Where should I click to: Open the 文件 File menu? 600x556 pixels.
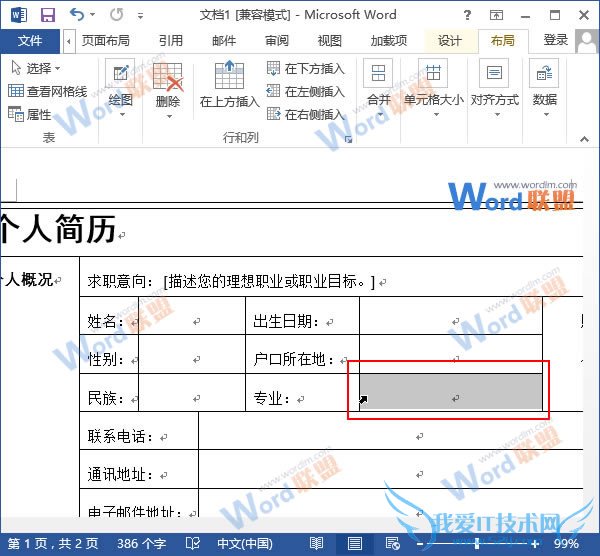point(30,41)
